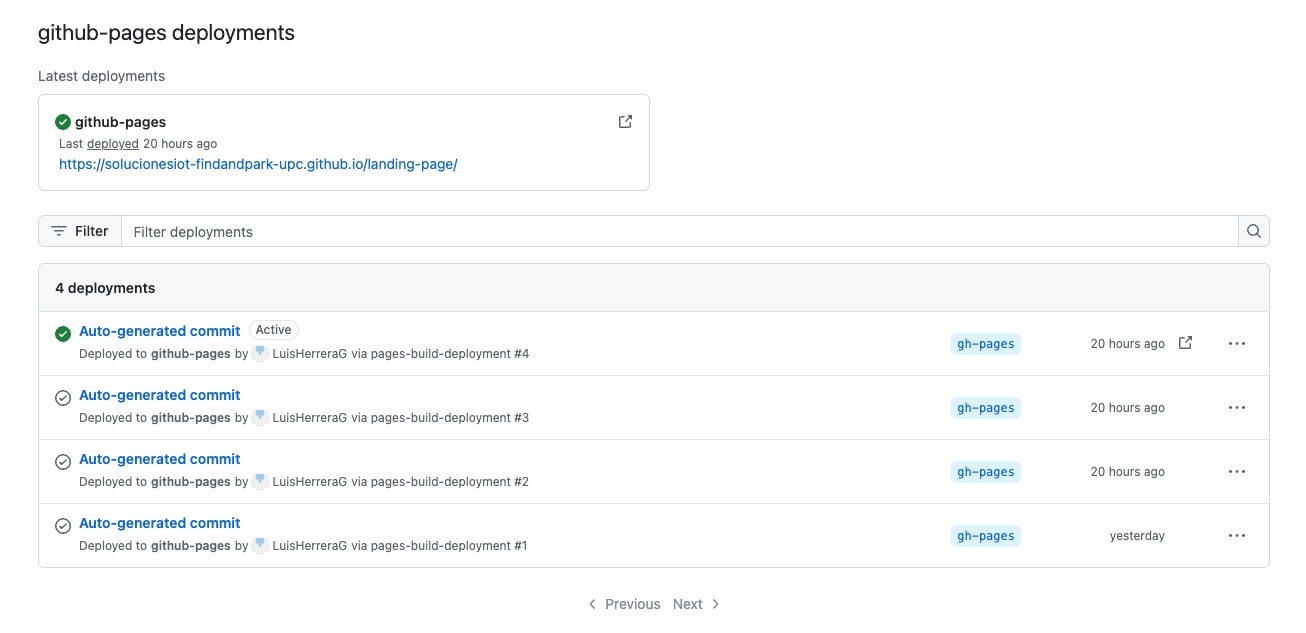Click the 'Latest deployments' label
The width and height of the screenshot is (1306, 633).
pos(102,76)
